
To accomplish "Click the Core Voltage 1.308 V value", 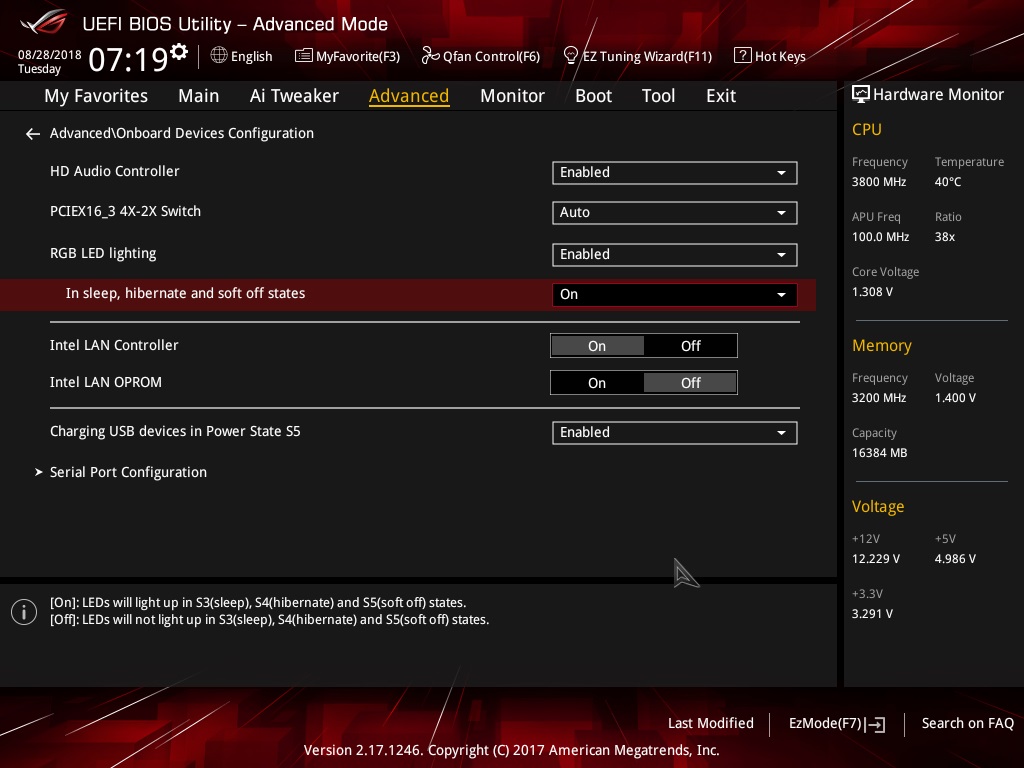I will (872, 292).
